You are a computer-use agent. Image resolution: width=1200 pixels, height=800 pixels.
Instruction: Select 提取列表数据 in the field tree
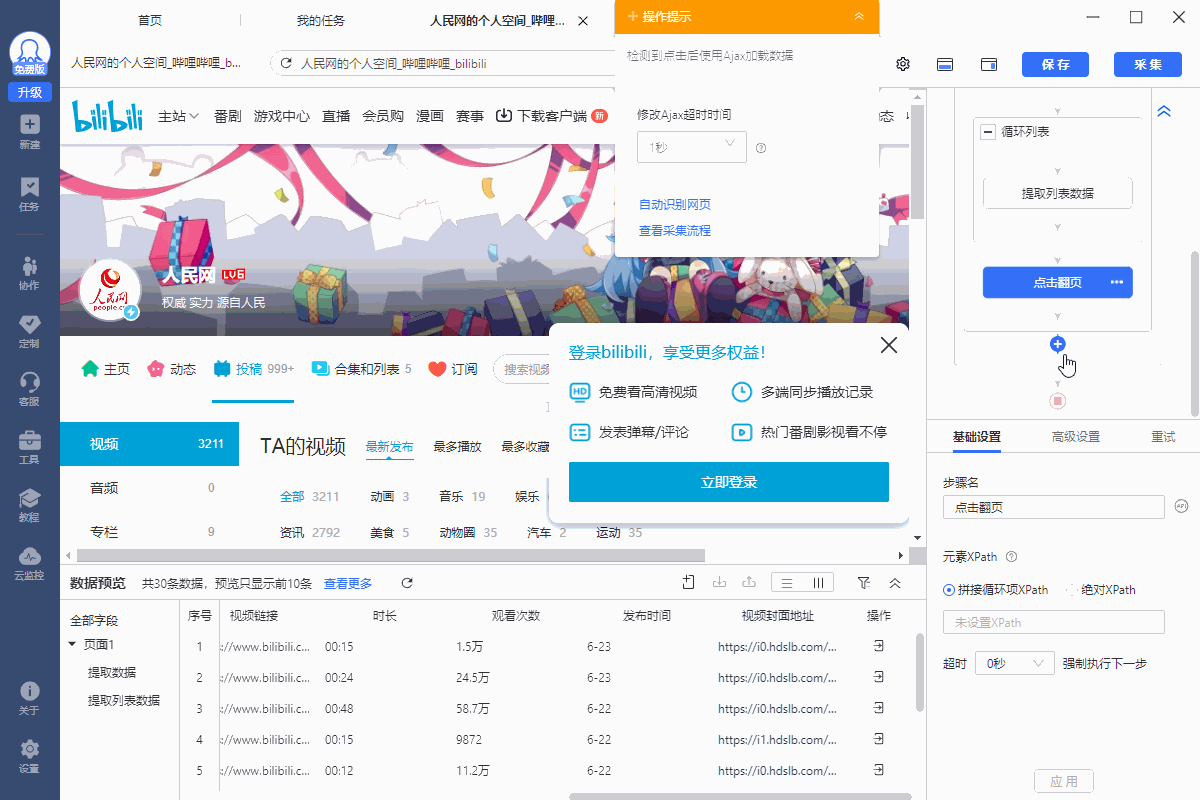[124, 700]
